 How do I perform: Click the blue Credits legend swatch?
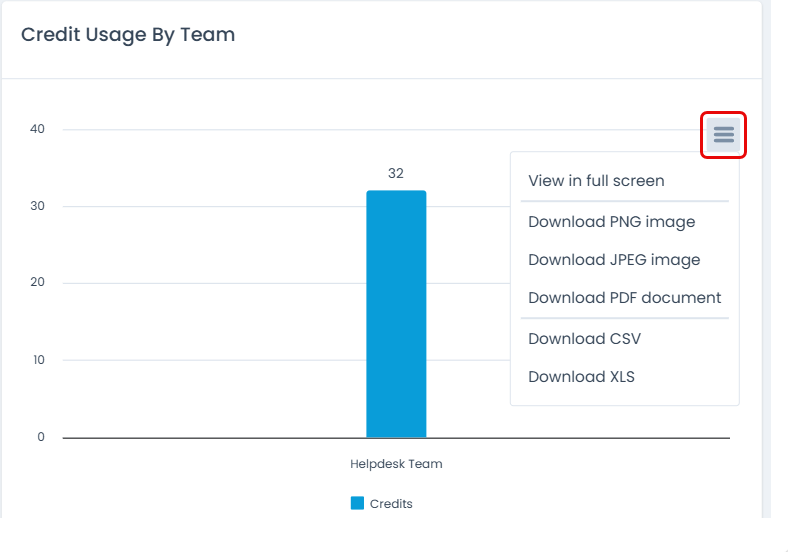click(357, 503)
